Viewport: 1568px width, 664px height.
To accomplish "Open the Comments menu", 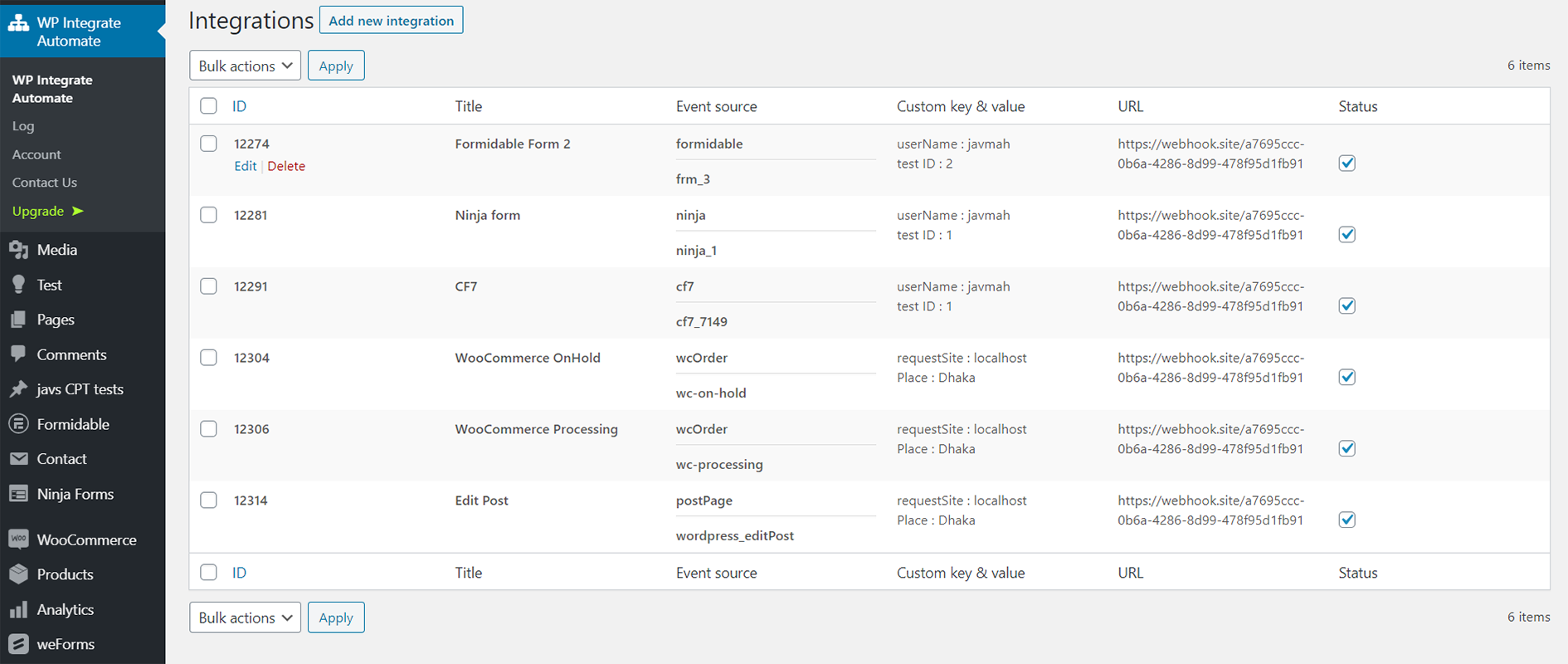I will tap(71, 354).
